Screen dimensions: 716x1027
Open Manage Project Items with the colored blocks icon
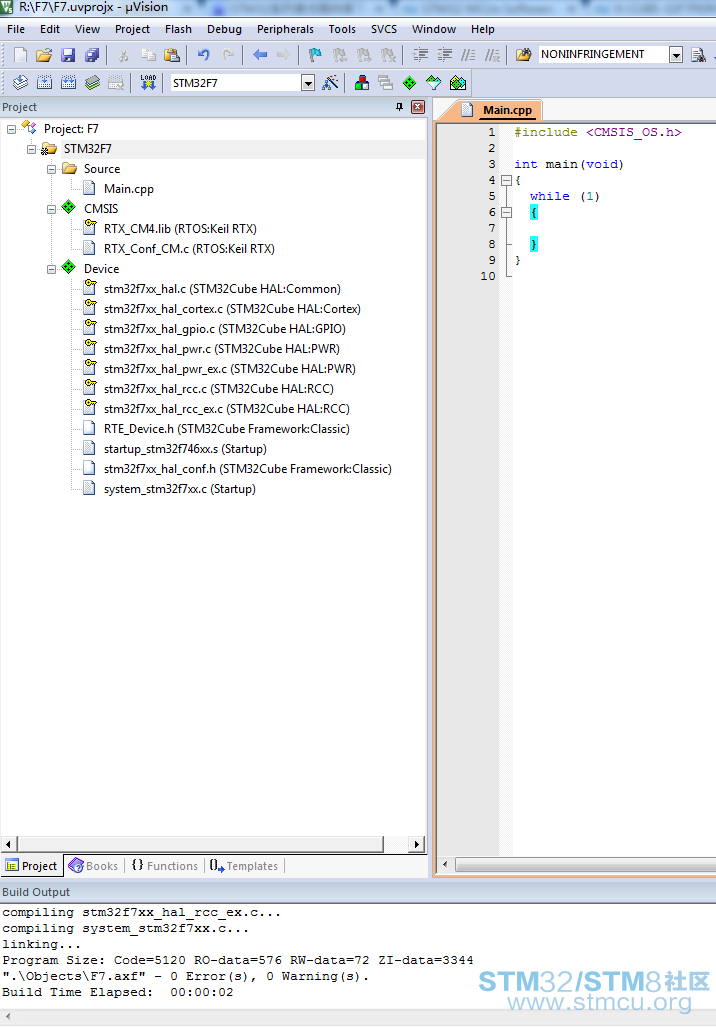point(362,83)
